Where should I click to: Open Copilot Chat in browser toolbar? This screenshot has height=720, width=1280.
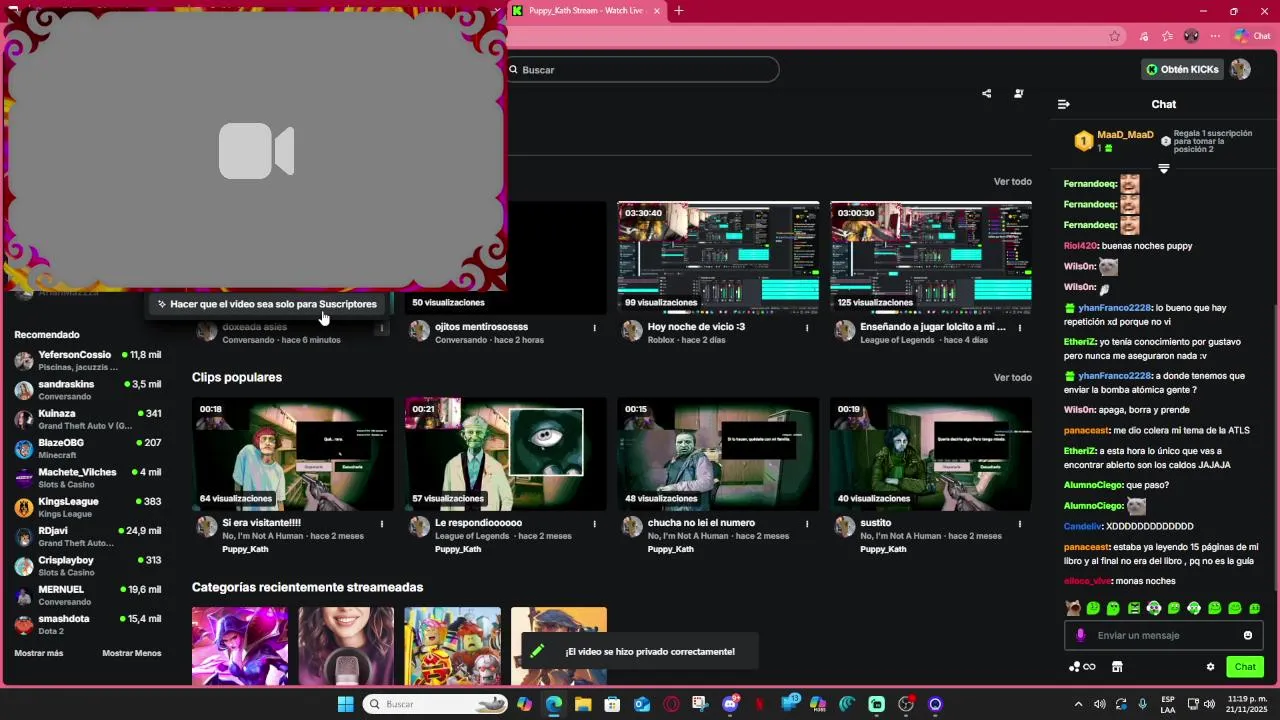(x=1252, y=36)
